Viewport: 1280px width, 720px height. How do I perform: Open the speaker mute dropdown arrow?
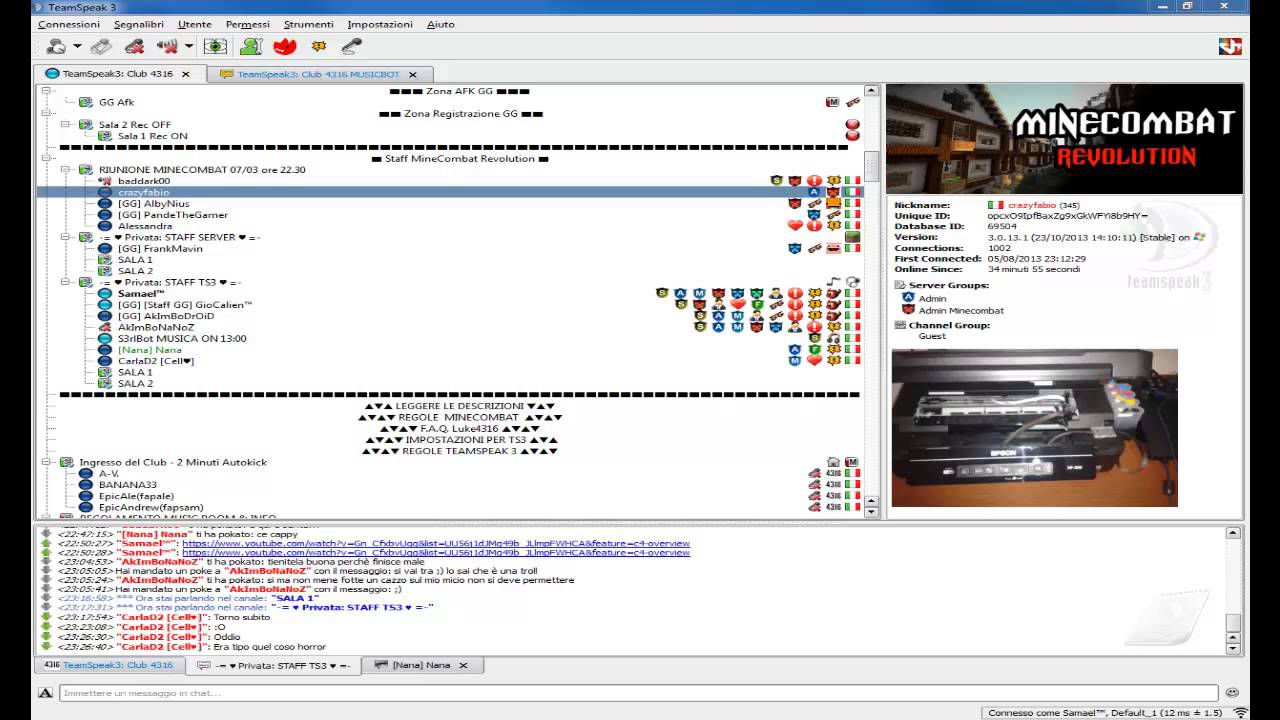click(x=188, y=46)
